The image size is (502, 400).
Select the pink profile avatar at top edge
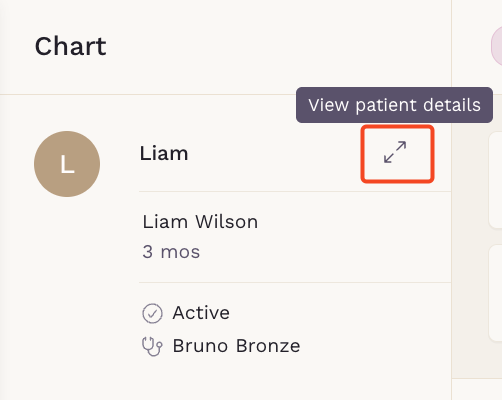(496, 47)
